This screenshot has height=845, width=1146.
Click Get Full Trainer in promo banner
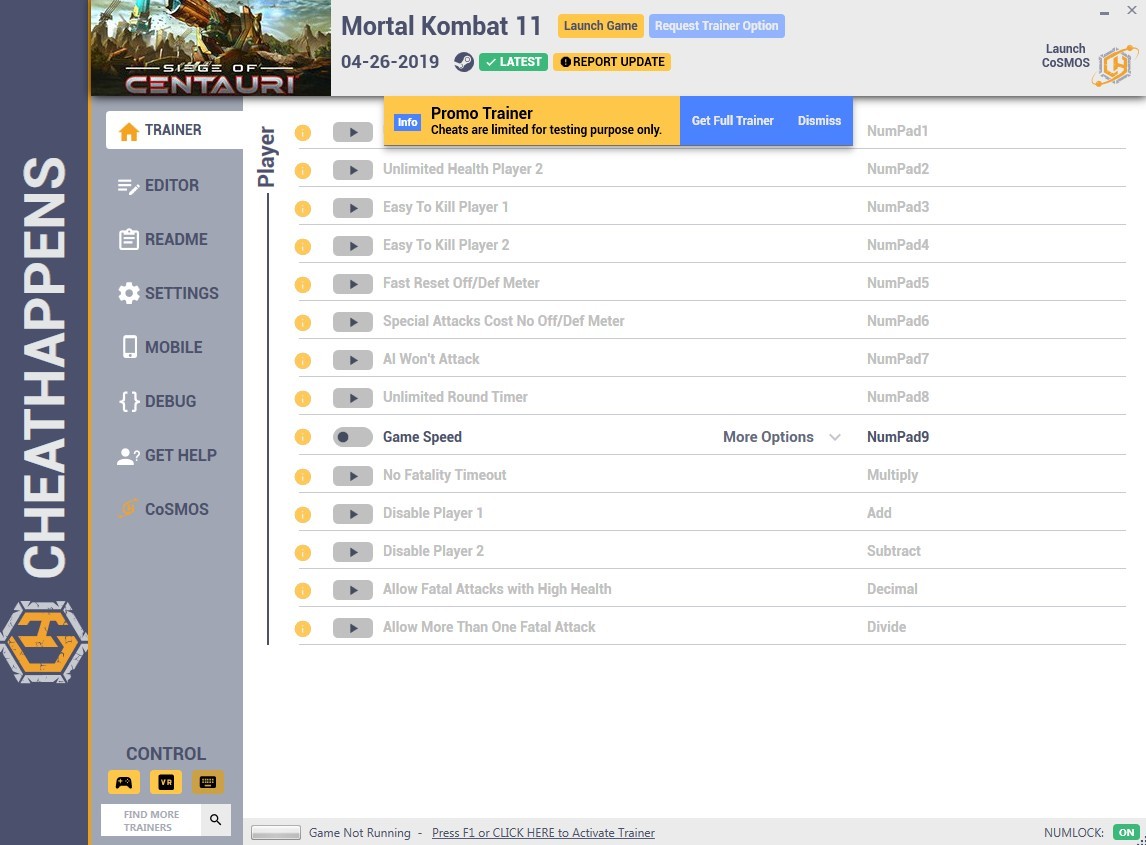pyautogui.click(x=732, y=121)
